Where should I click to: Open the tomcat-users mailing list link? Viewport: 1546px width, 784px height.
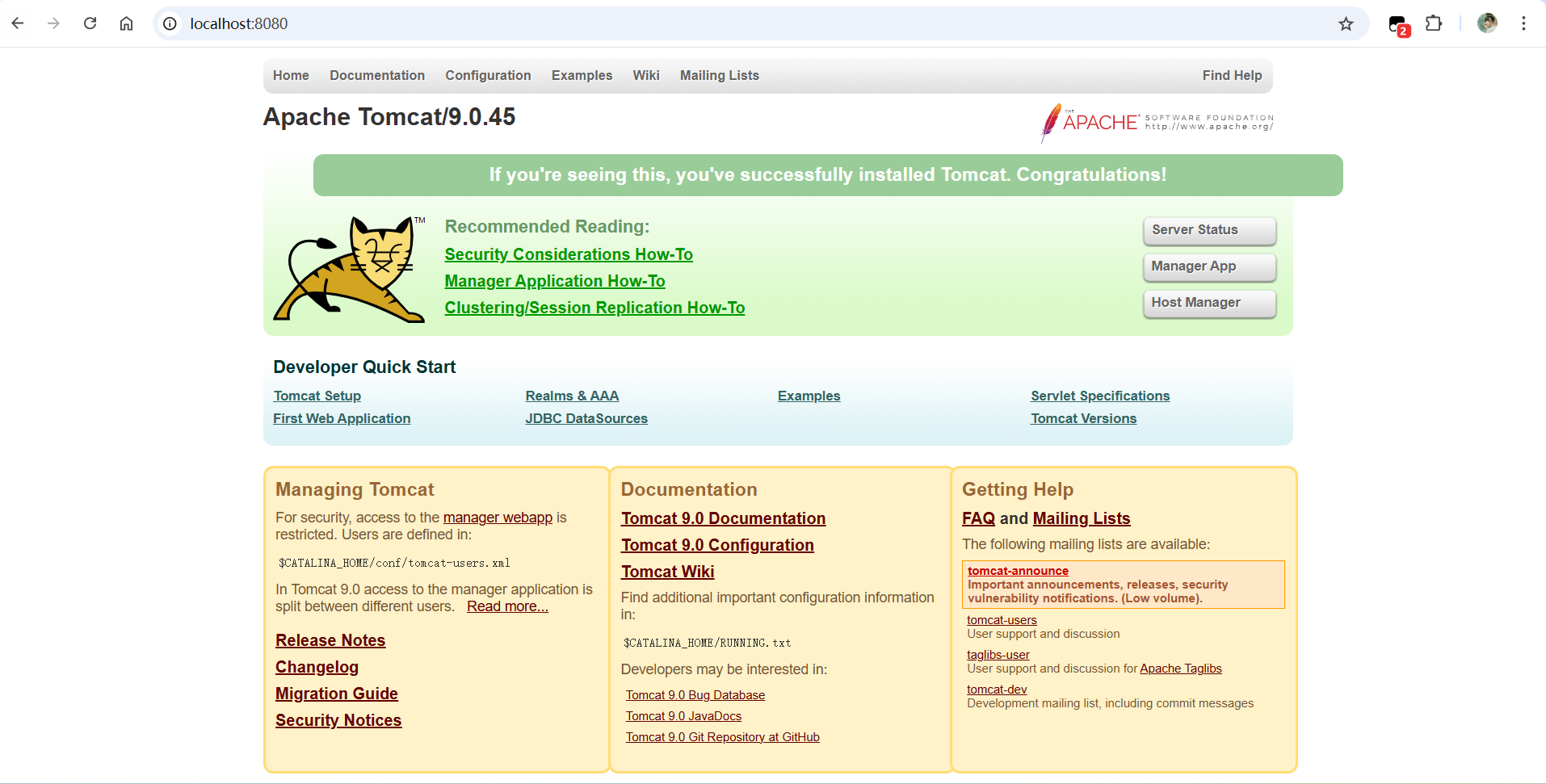tap(1002, 620)
